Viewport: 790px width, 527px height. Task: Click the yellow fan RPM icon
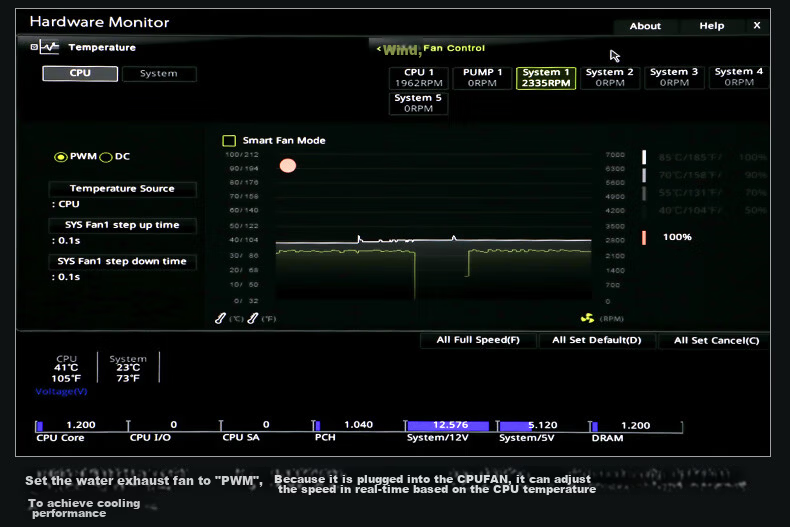click(587, 318)
